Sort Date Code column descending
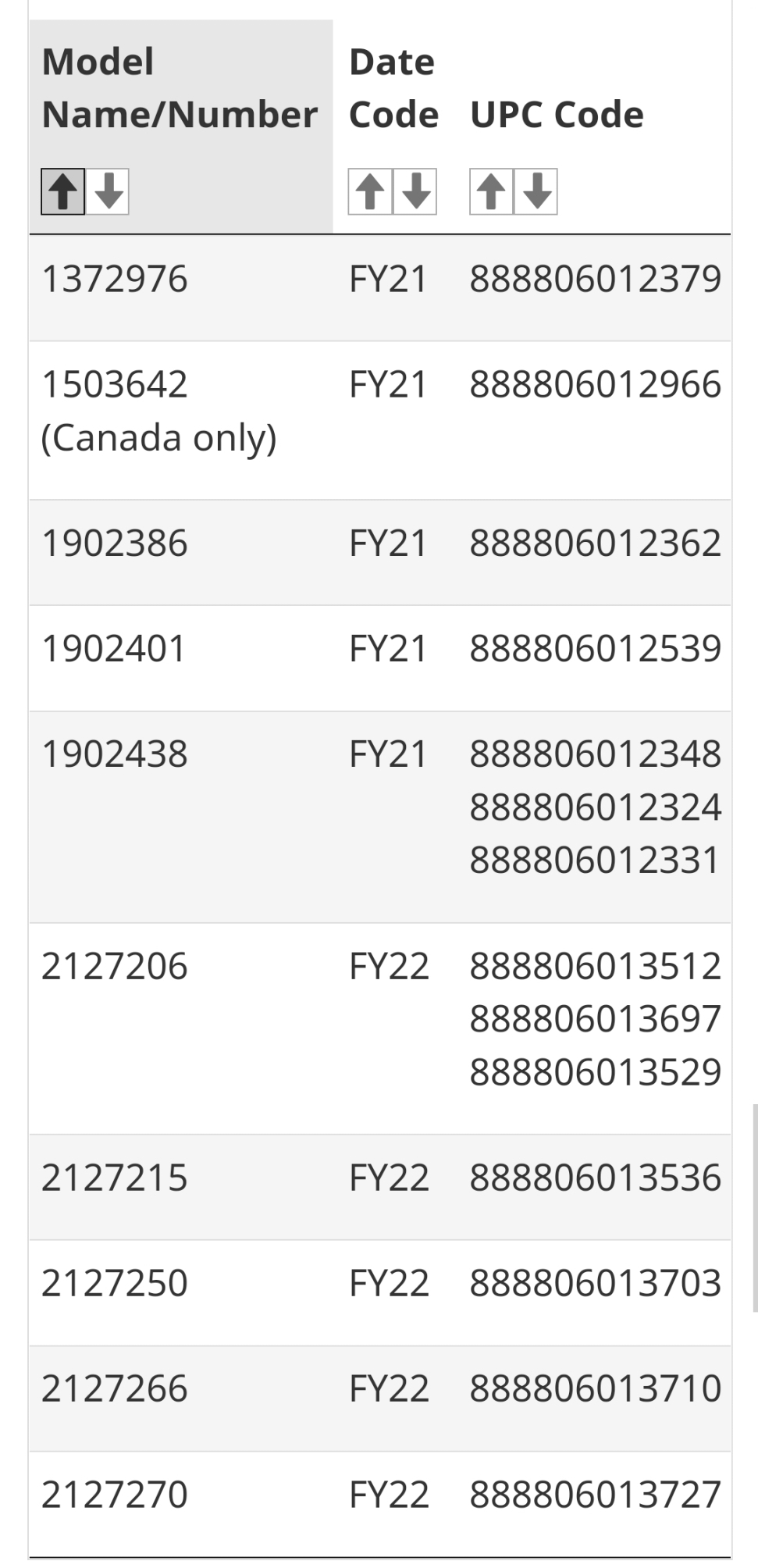 pyautogui.click(x=415, y=191)
